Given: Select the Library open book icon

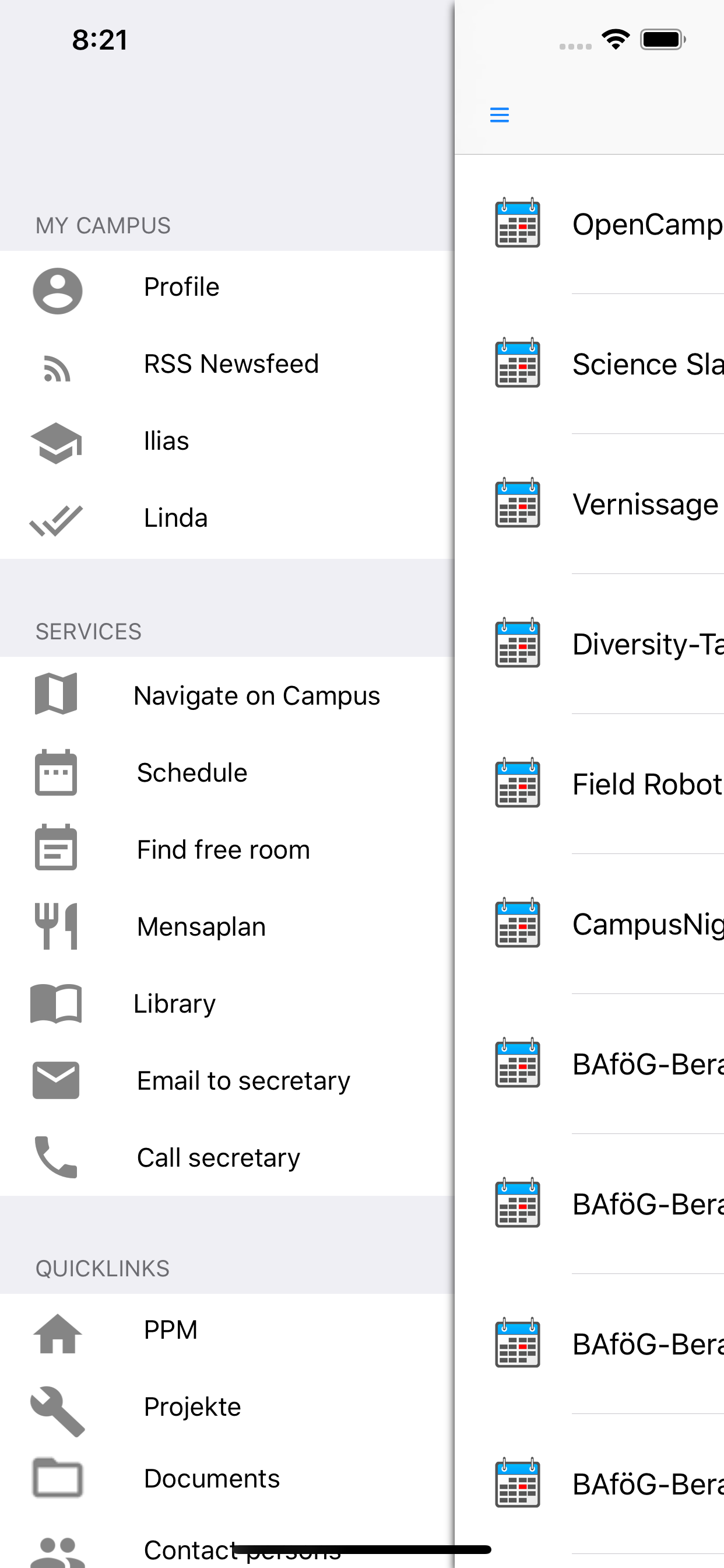Looking at the screenshot, I should coord(56,1003).
